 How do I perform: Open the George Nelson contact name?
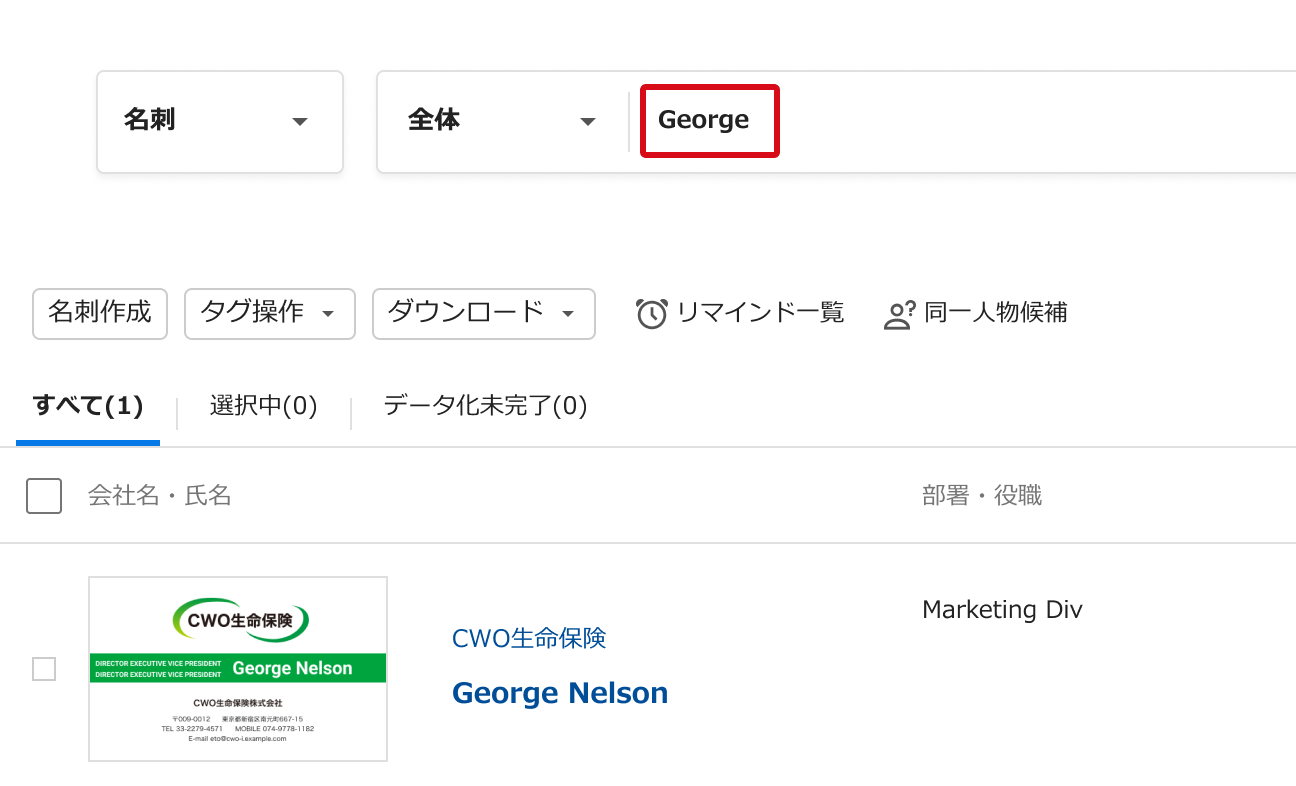click(560, 693)
